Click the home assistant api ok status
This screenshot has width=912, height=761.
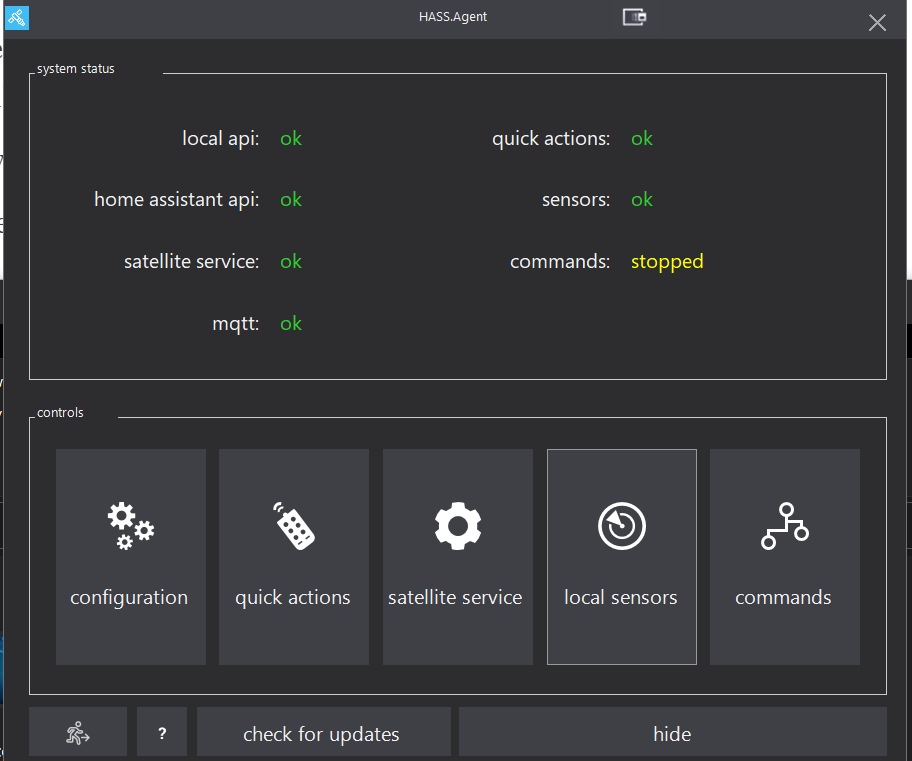[x=291, y=199]
